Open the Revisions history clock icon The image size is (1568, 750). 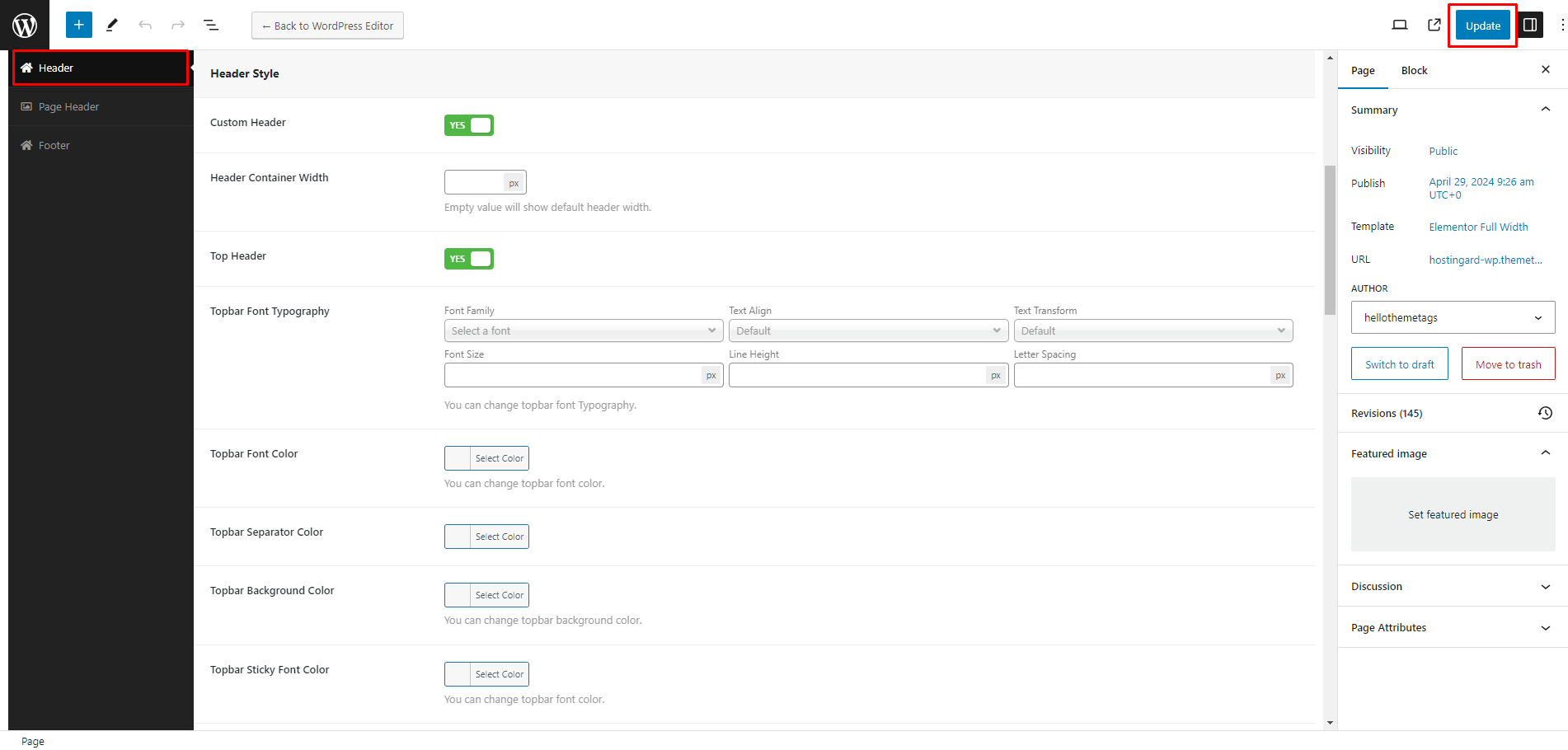tap(1546, 413)
